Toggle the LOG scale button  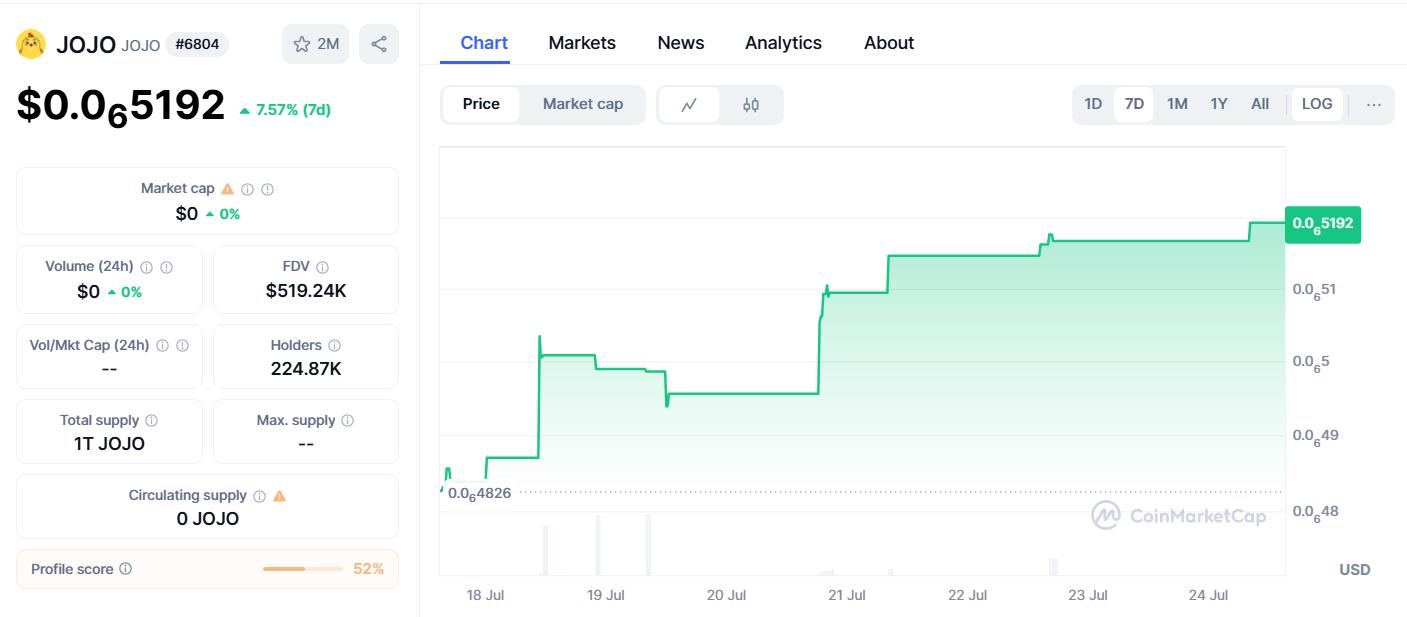1317,105
